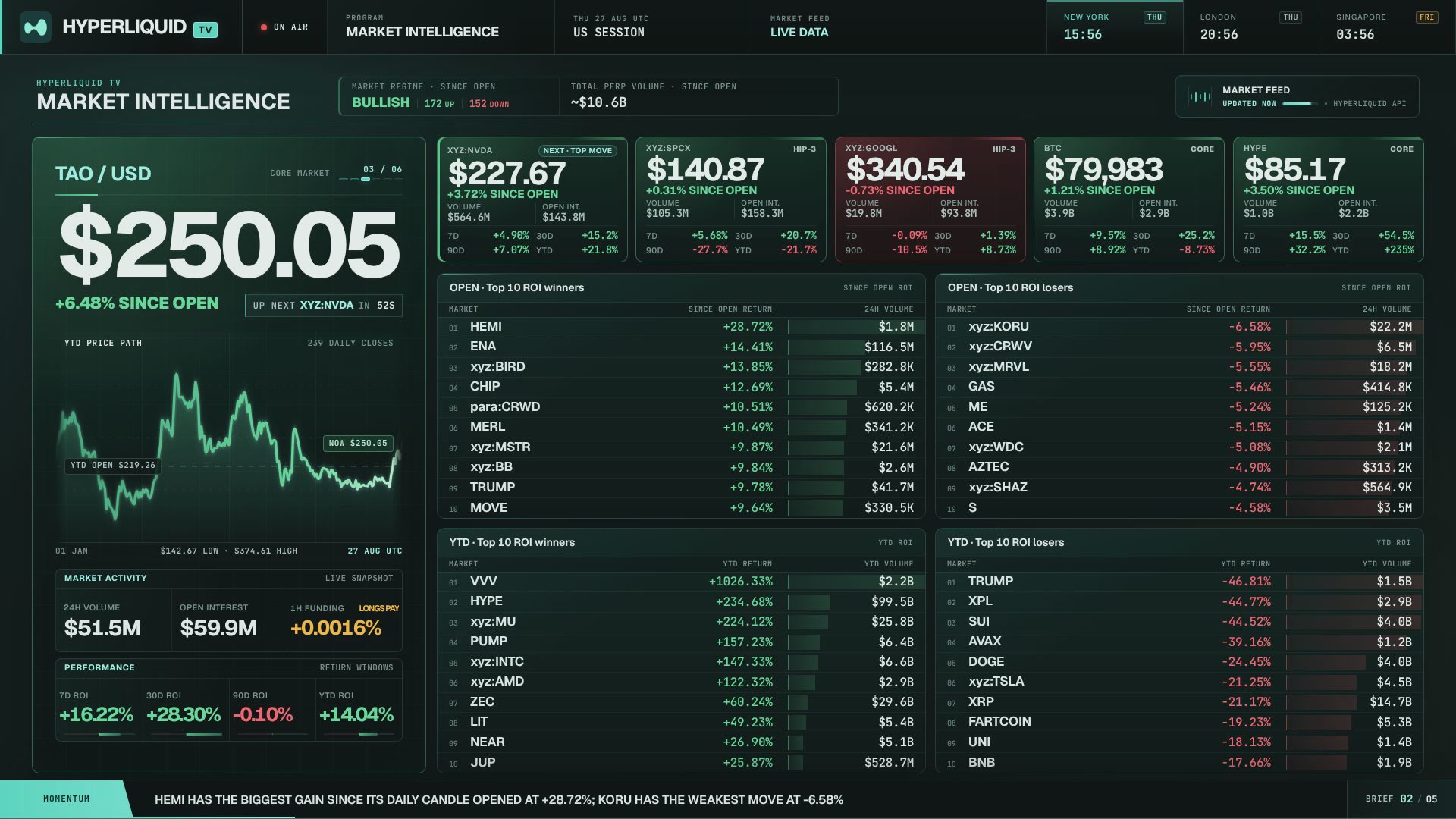Click the BRIEF 02 / 05 counter
1456x819 pixels.
(1401, 799)
